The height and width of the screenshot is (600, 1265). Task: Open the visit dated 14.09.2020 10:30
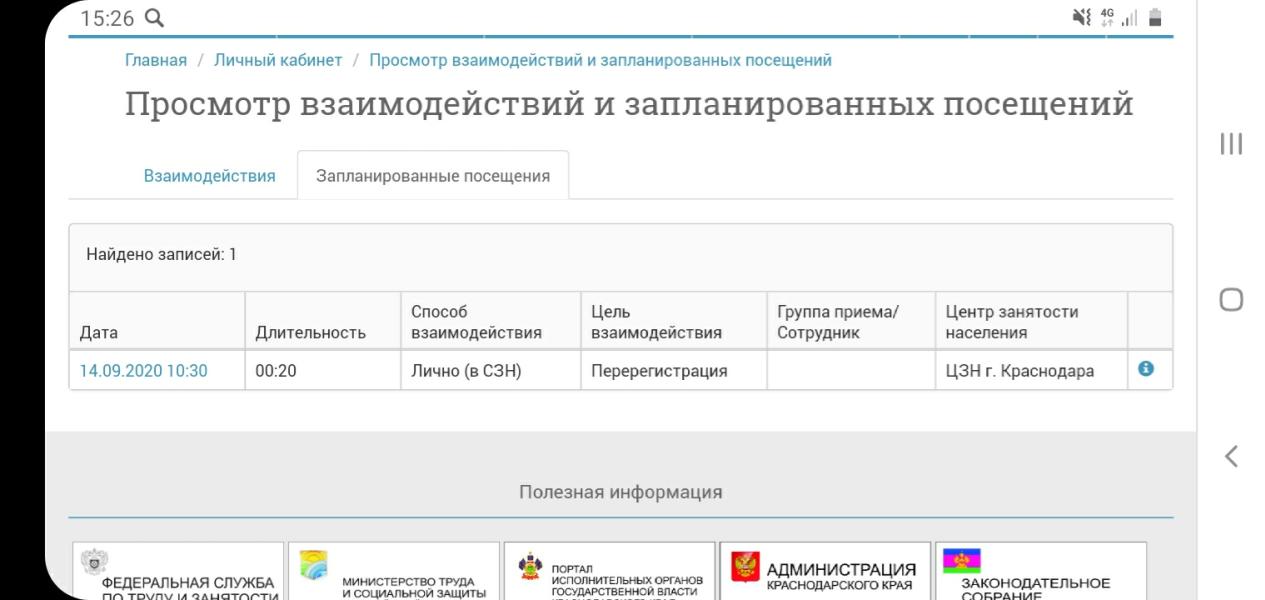(144, 371)
